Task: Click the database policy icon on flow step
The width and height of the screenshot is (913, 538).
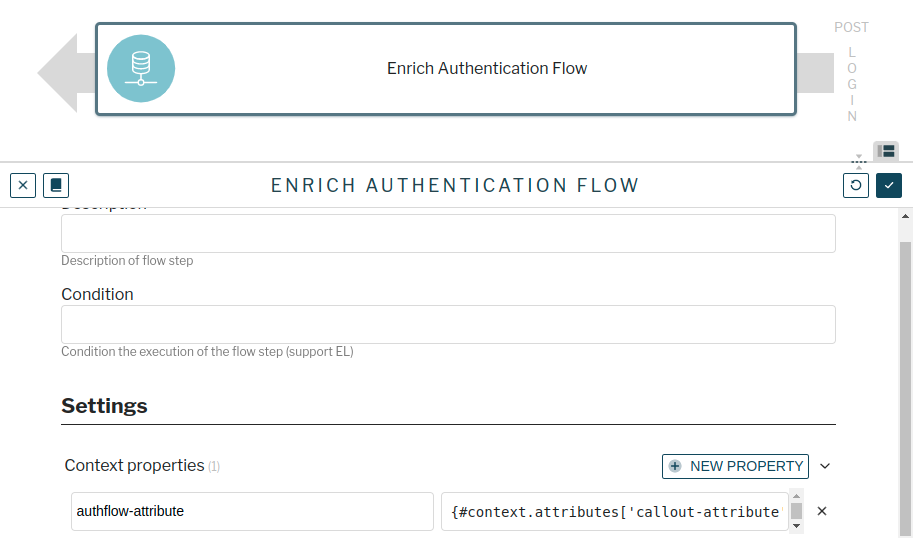Action: pos(141,69)
